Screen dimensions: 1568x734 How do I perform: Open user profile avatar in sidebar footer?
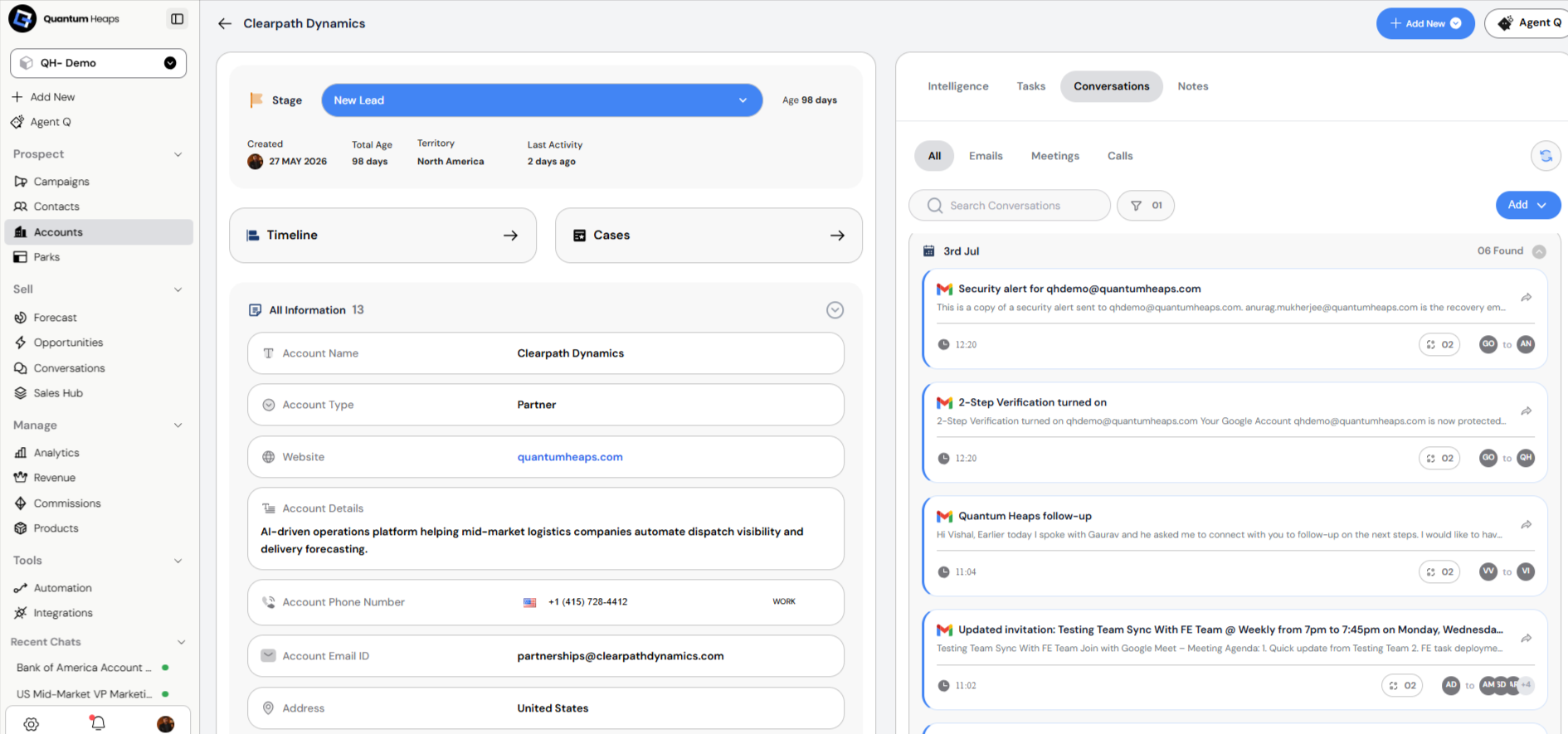coord(166,724)
